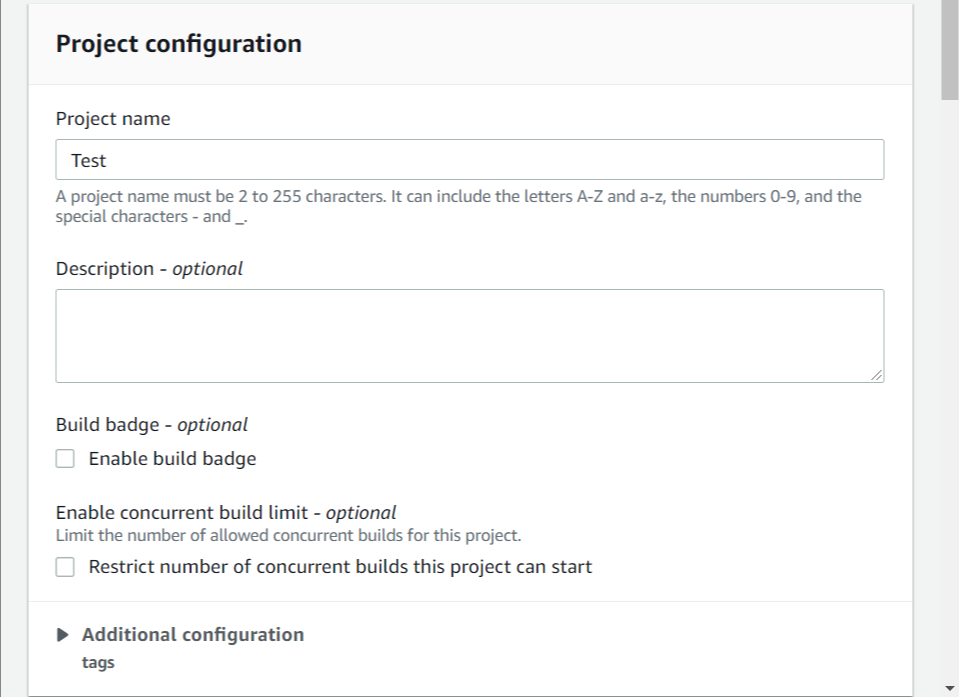Click the "Project name" field label
This screenshot has height=697, width=959.
tap(113, 119)
